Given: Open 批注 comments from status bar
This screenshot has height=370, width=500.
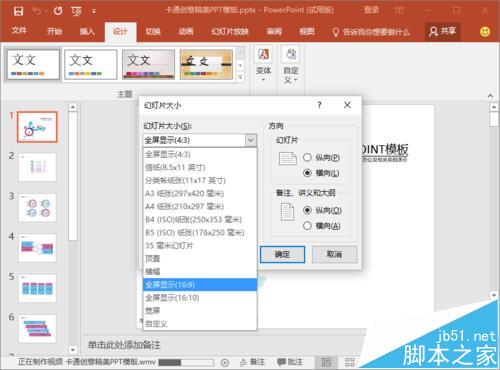Looking at the screenshot, I should coord(290,362).
